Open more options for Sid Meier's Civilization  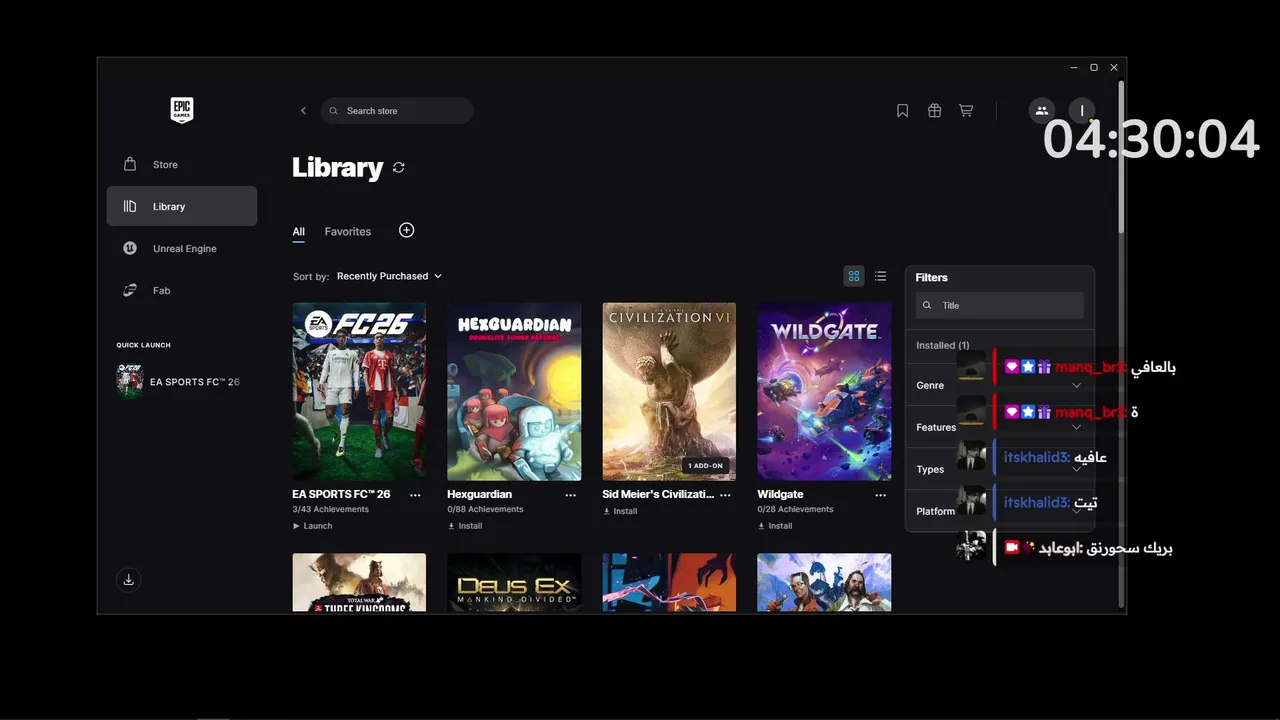(725, 495)
